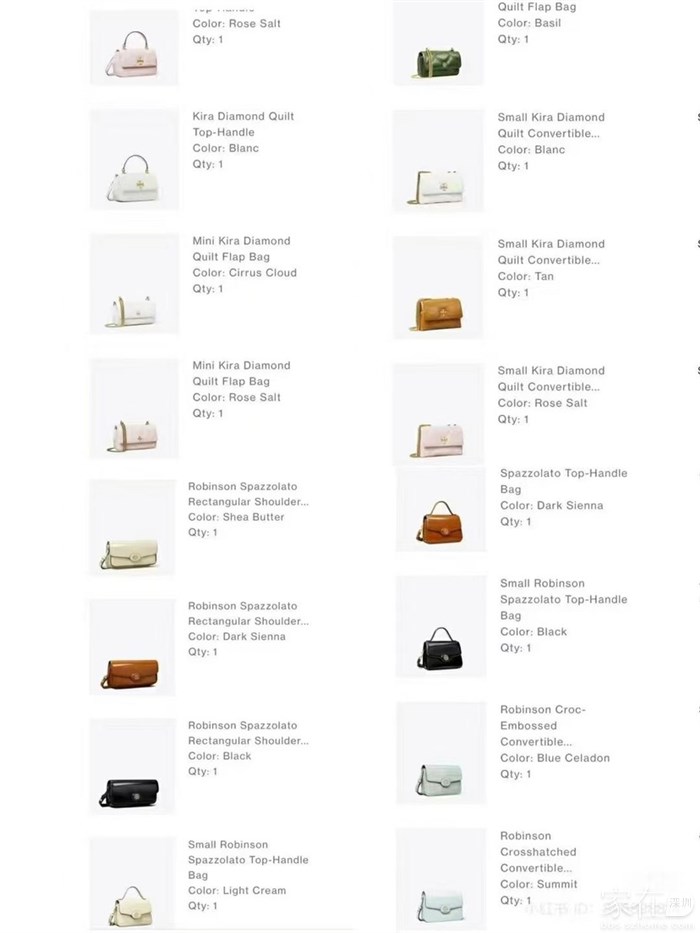The height and width of the screenshot is (933, 700).
Task: Open the Small Kira Rose Salt Convertible thumbnail
Action: tap(439, 414)
